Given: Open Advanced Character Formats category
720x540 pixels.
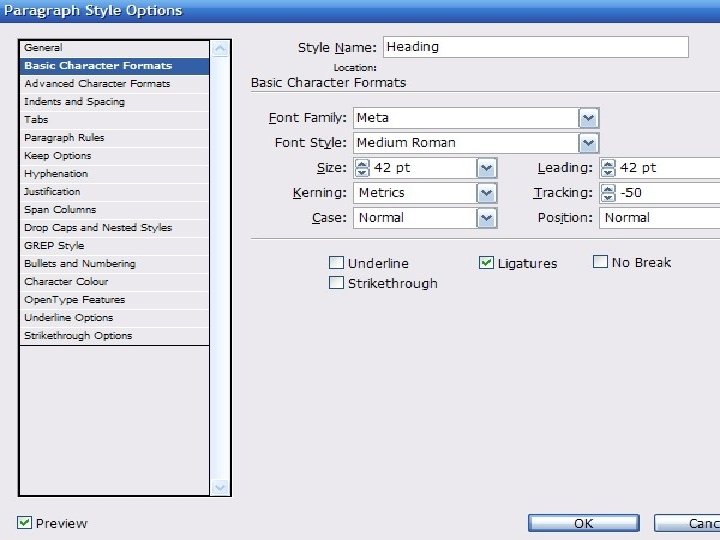Looking at the screenshot, I should click(x=114, y=84).
